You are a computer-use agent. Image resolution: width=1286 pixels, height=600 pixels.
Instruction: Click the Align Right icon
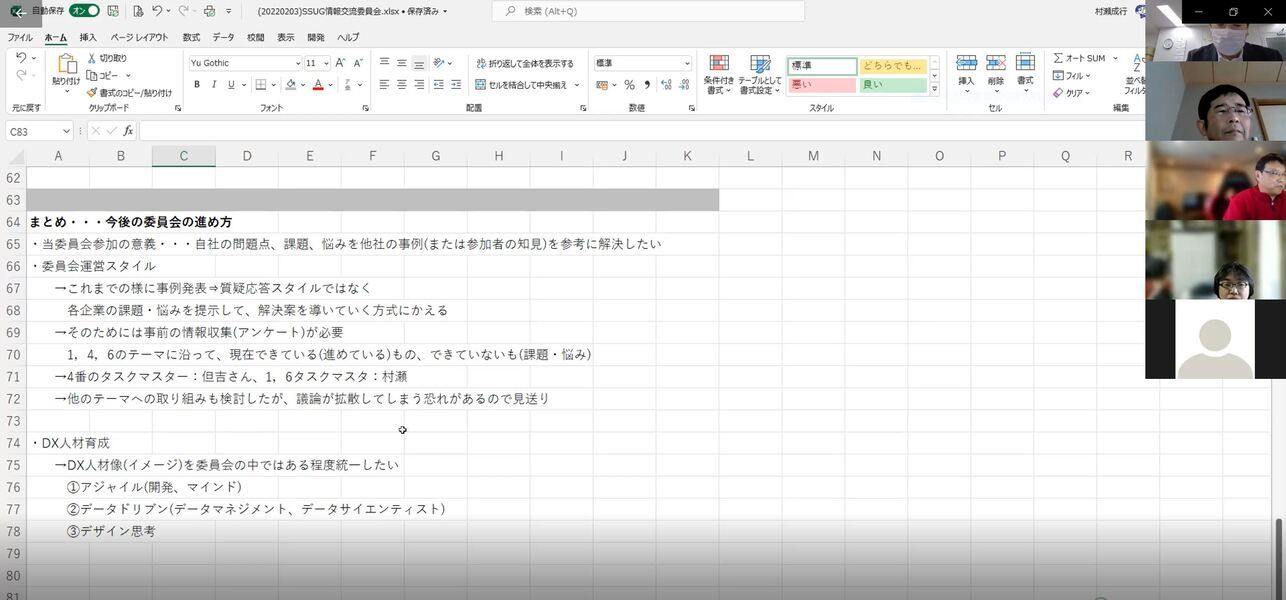[x=418, y=85]
